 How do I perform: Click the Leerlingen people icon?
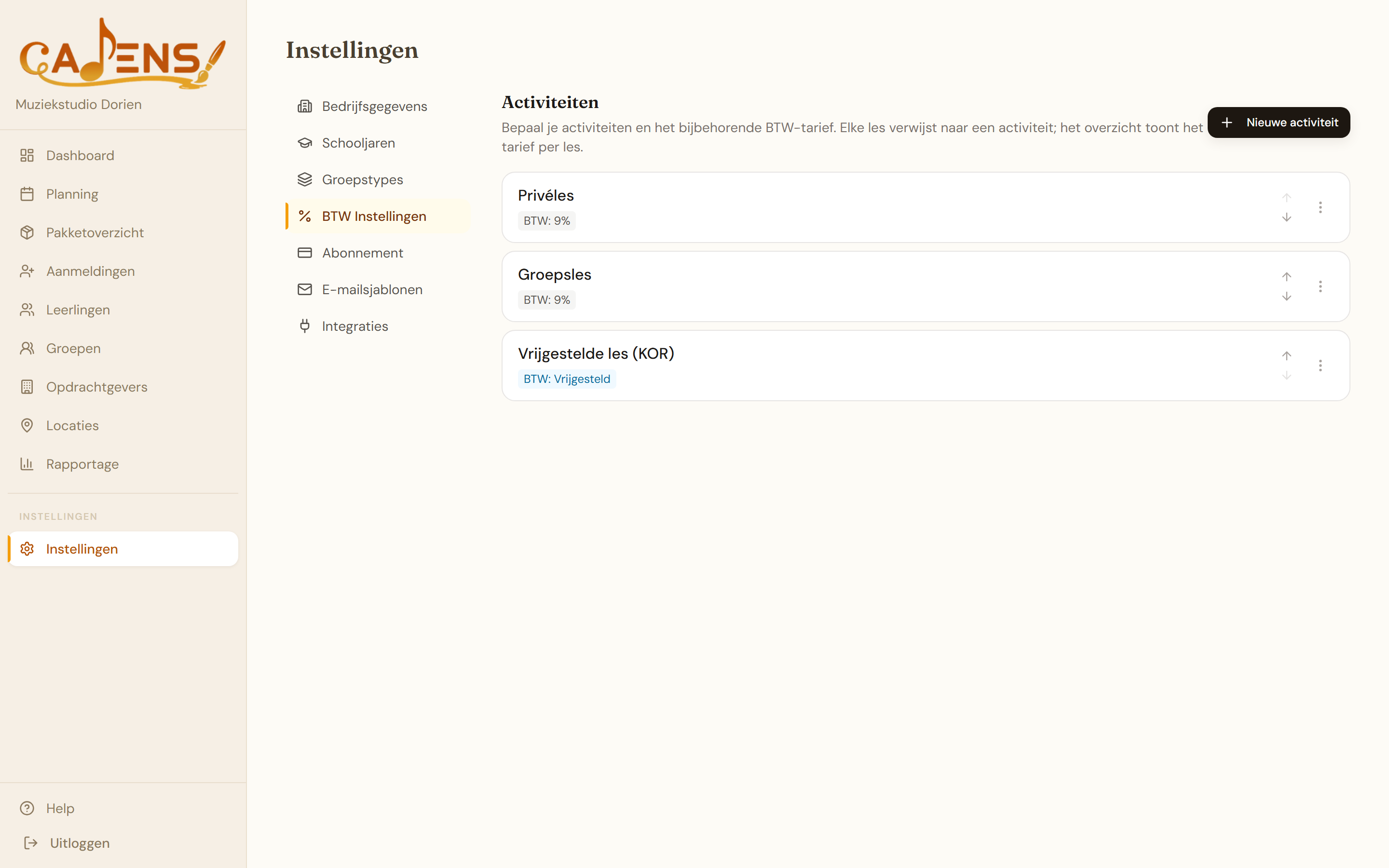(27, 310)
